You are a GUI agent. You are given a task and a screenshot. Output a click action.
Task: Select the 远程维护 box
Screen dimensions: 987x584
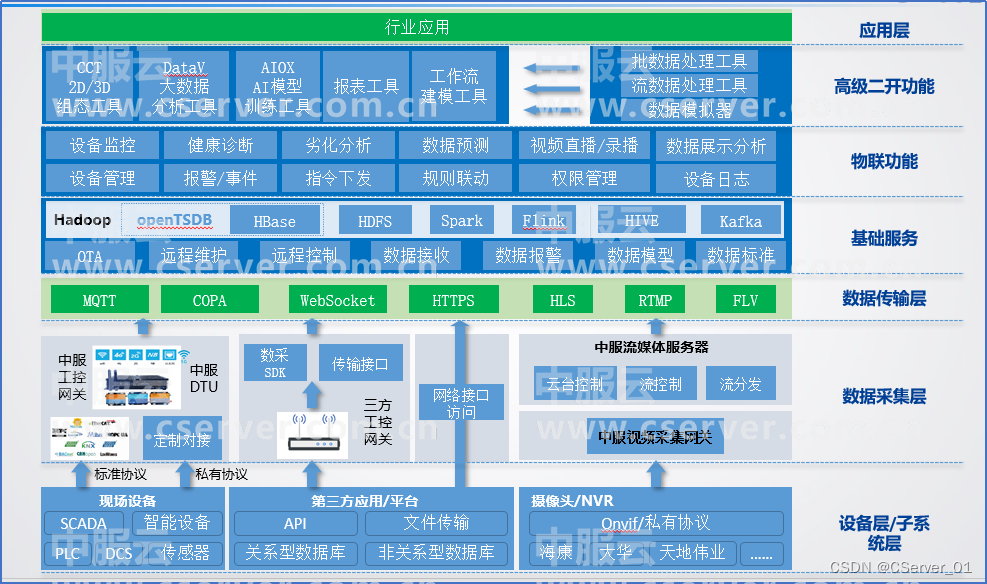pos(194,255)
